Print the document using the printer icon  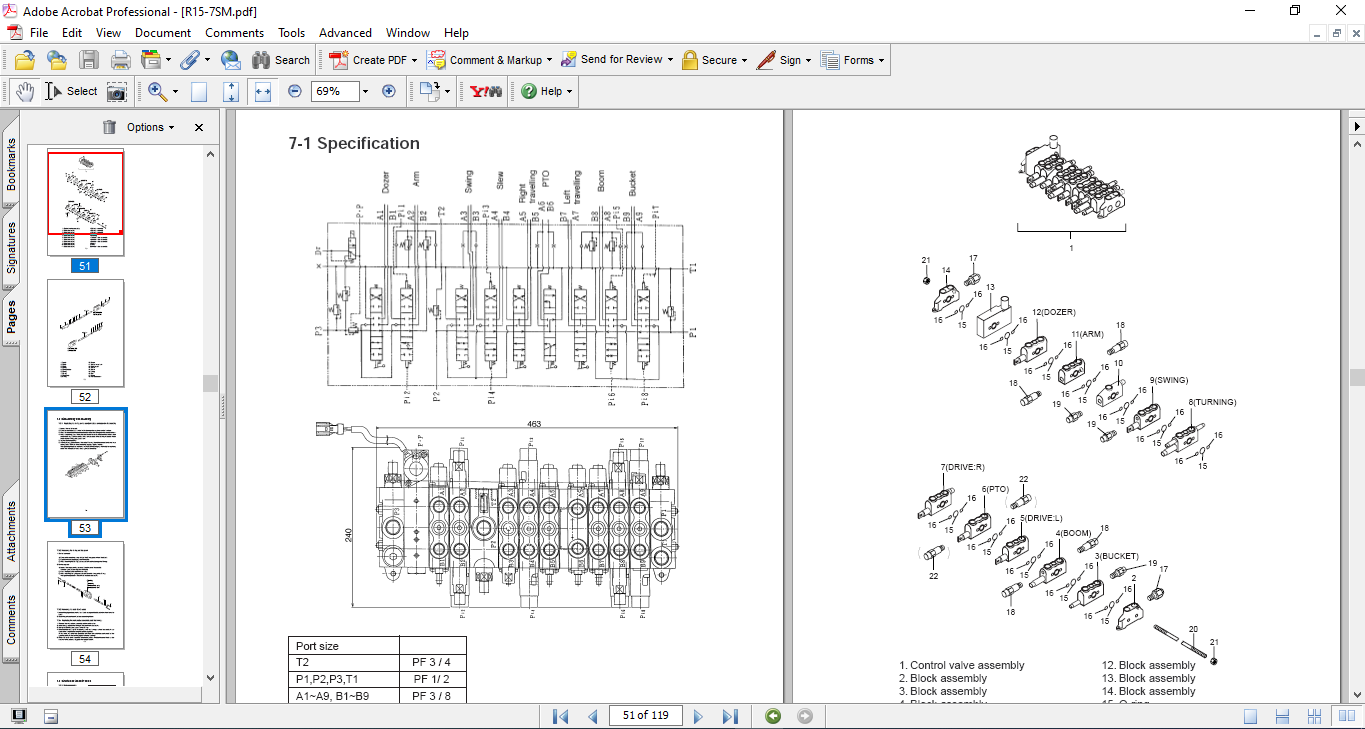tap(121, 60)
